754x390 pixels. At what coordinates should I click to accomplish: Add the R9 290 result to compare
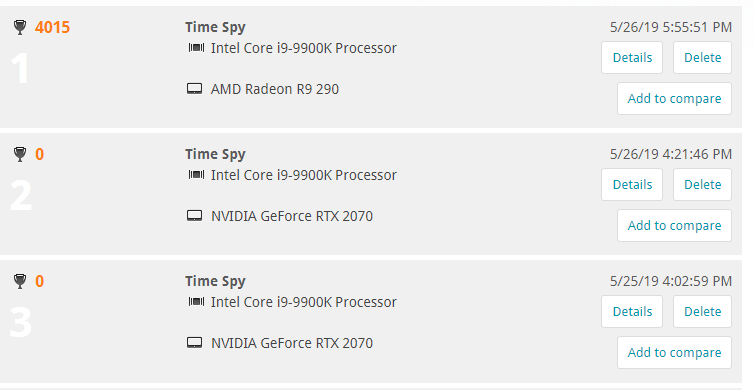[674, 99]
